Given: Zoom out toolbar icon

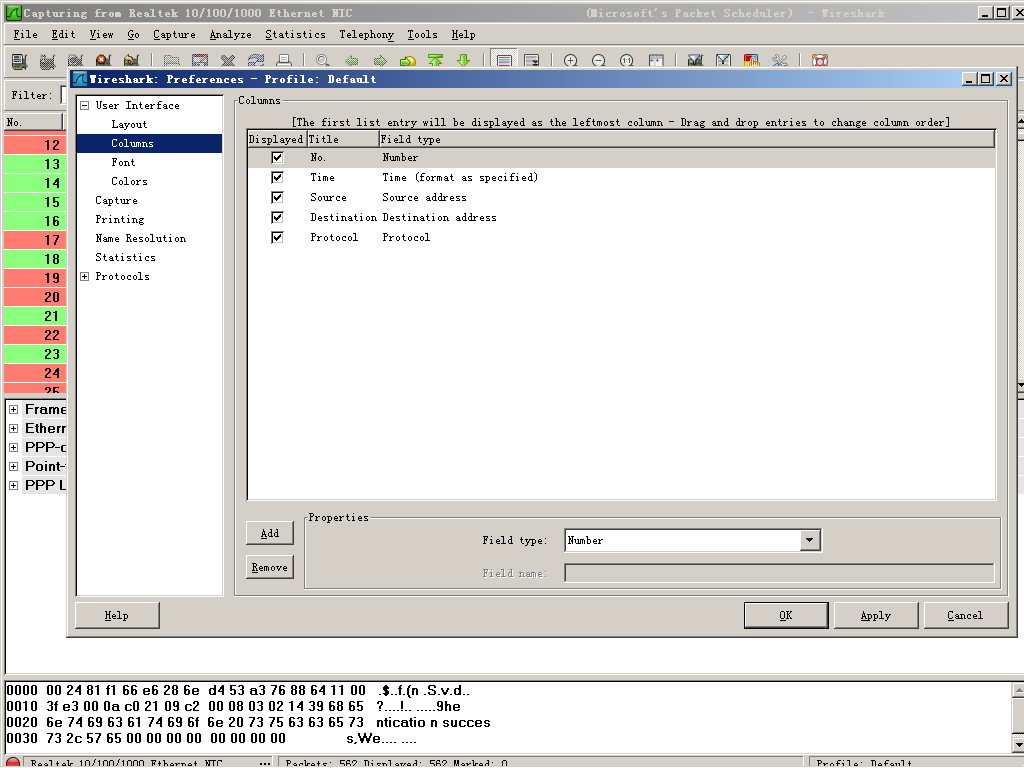Looking at the screenshot, I should (599, 61).
